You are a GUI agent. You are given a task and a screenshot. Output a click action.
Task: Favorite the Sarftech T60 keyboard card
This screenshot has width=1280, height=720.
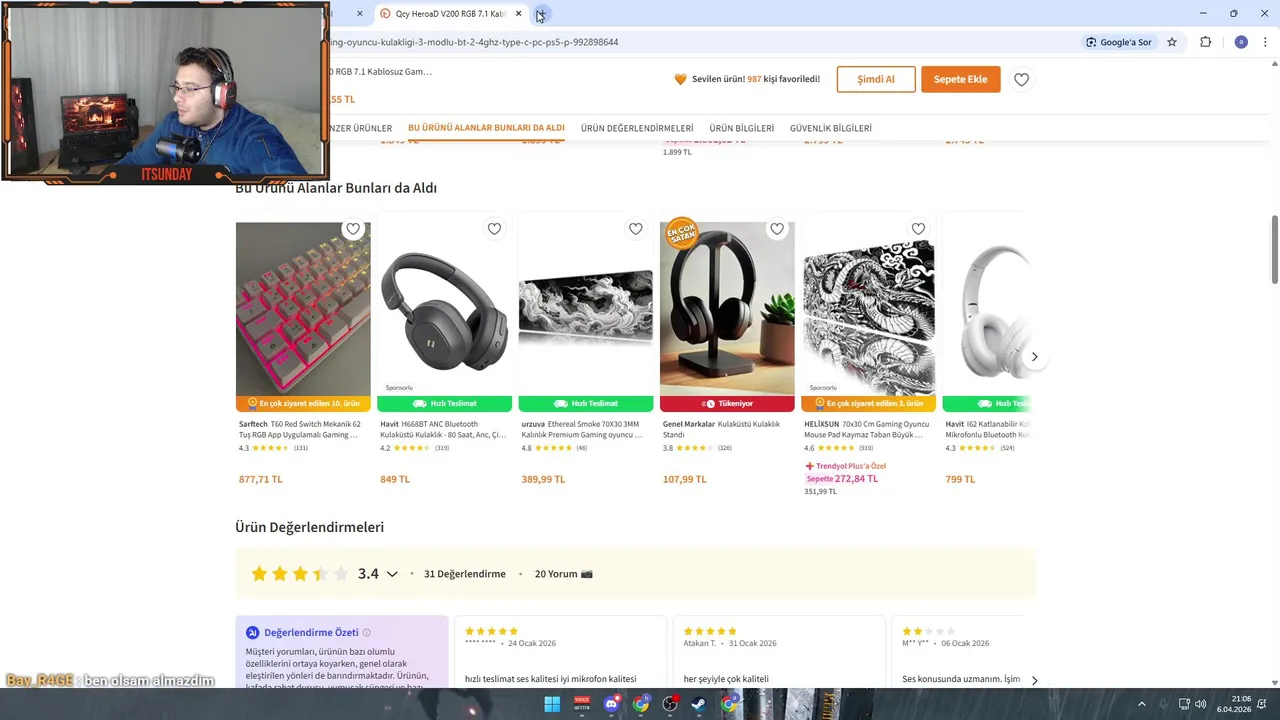tap(353, 229)
